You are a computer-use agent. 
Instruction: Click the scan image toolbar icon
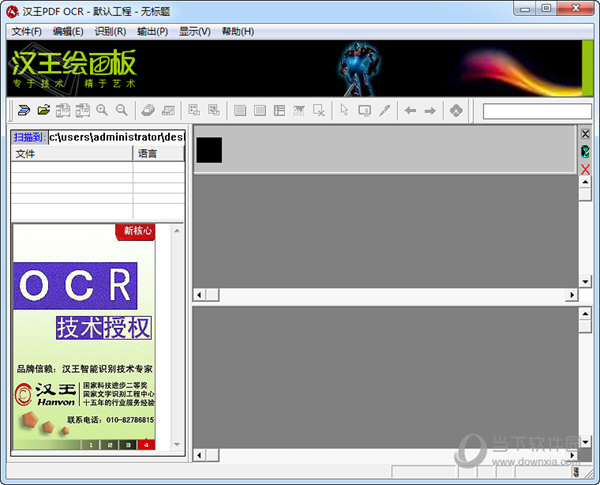24,111
